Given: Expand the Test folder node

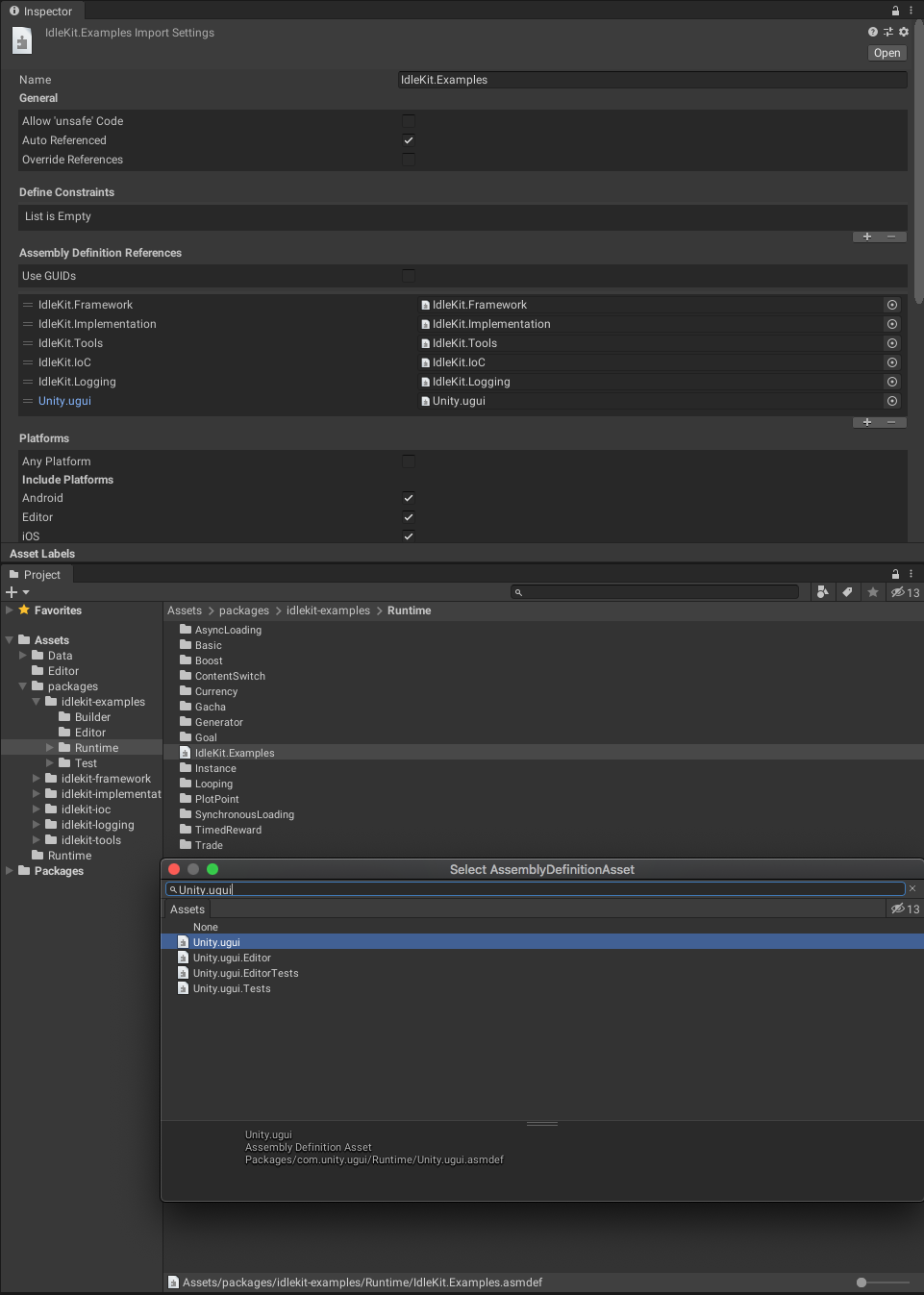Looking at the screenshot, I should pos(50,763).
